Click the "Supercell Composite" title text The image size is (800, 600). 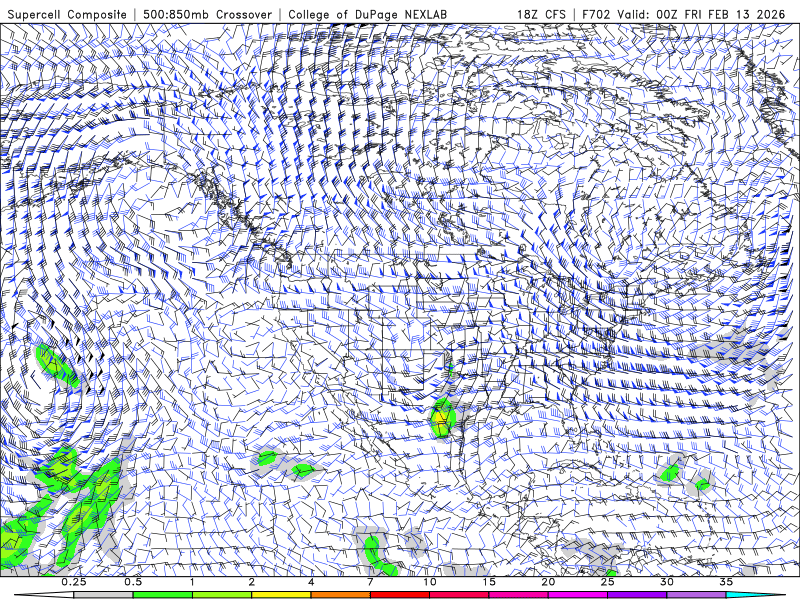[67, 14]
